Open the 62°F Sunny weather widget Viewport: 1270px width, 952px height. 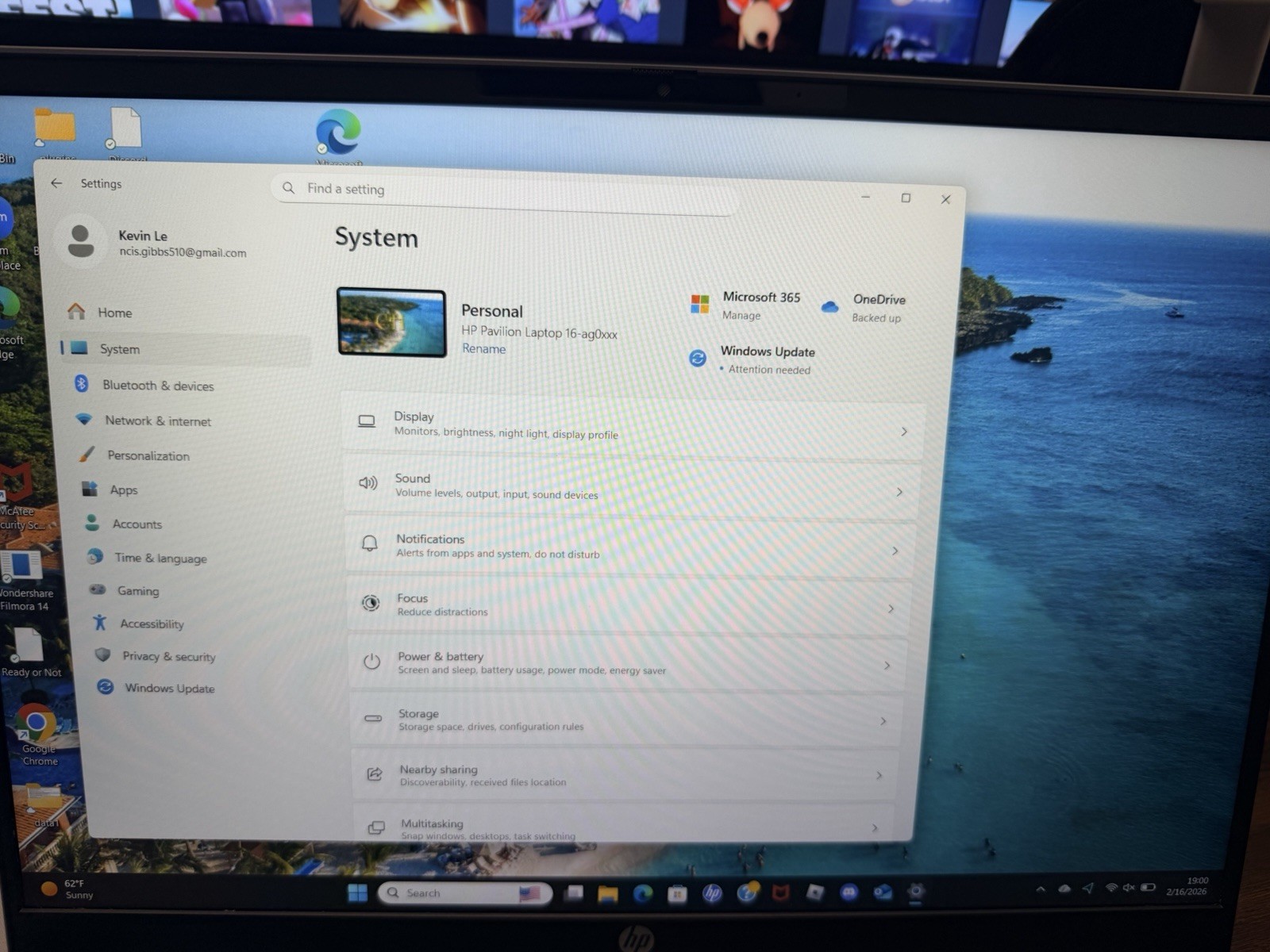68,889
